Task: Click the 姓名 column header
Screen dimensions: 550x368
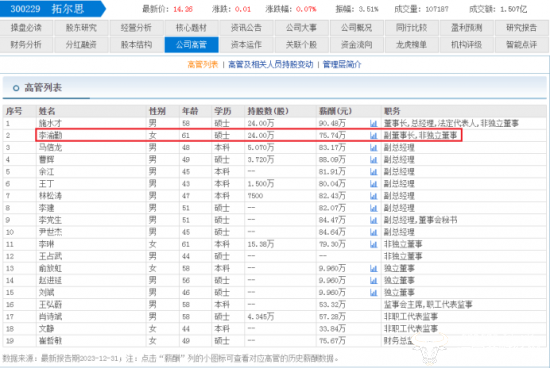Action: (47, 111)
